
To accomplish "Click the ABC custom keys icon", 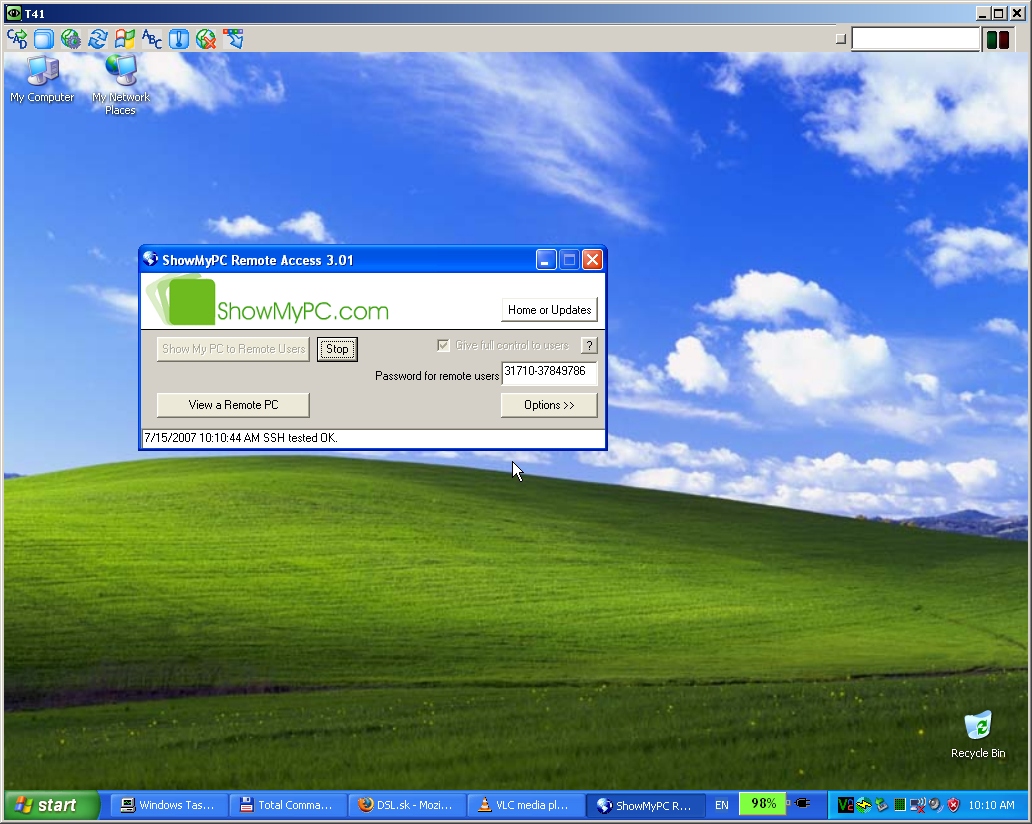I will (x=152, y=39).
